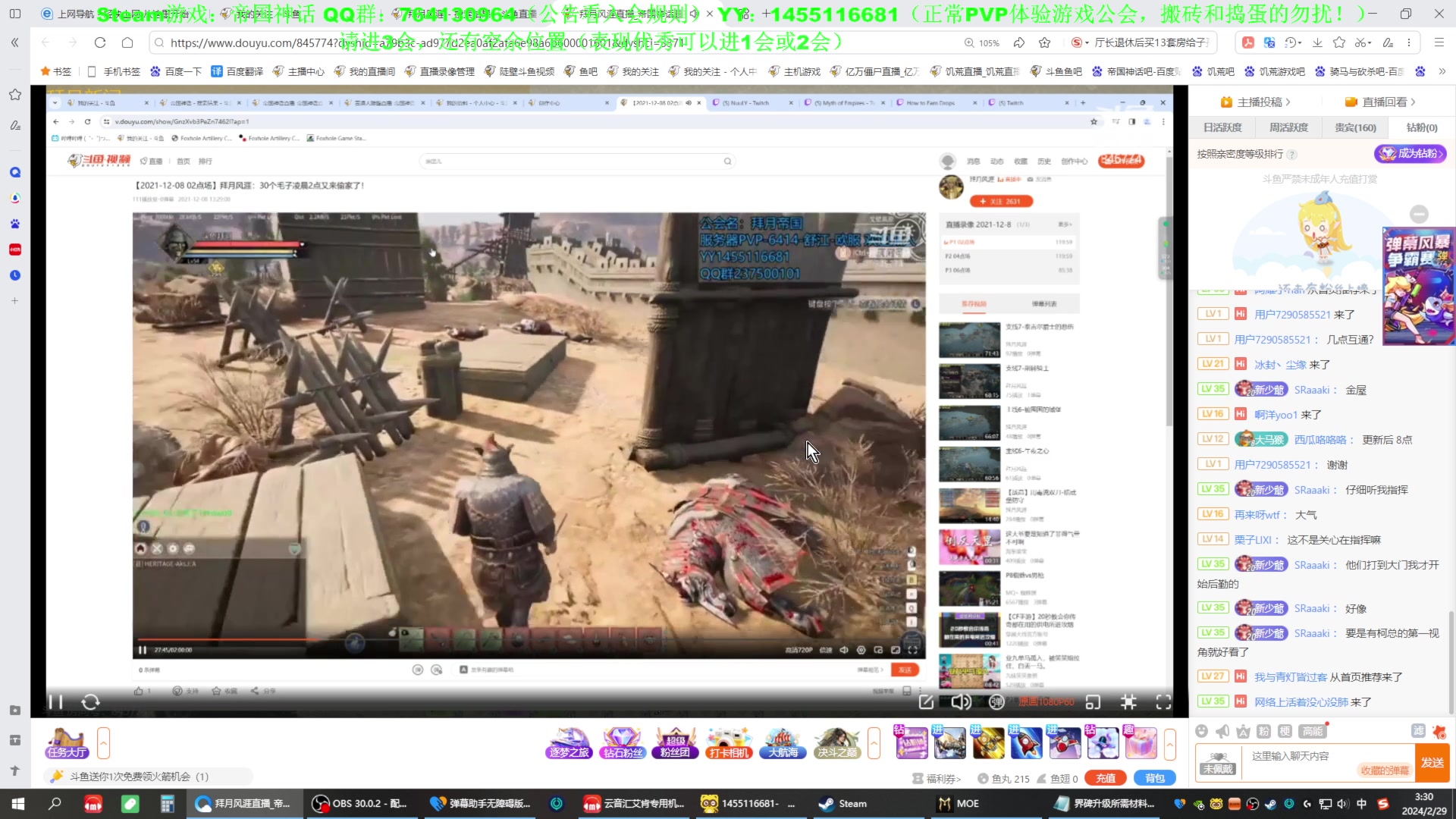The height and width of the screenshot is (819, 1456).
Task: Reload the live stream with the refresh icon
Action: point(91,702)
